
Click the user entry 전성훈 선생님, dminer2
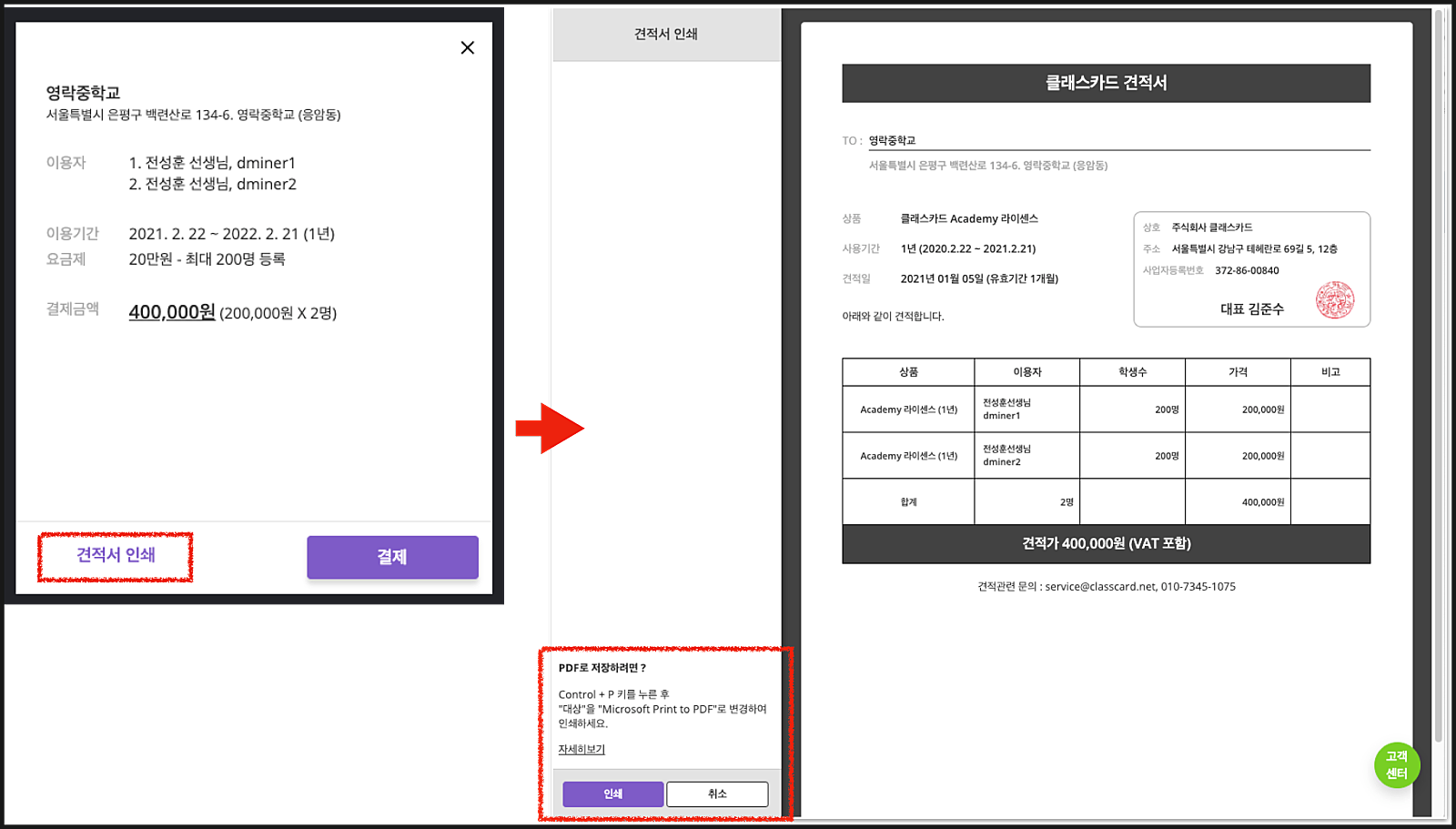pos(212,184)
